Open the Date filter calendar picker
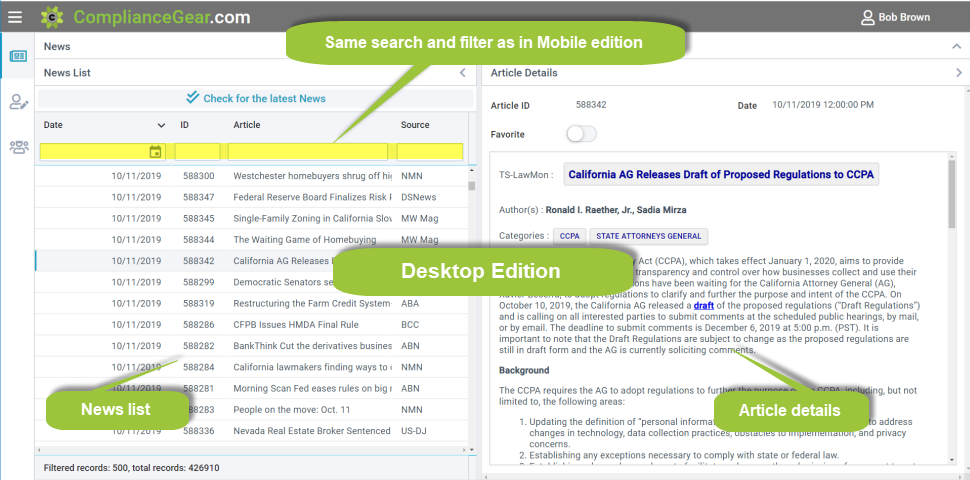Viewport: 970px width, 480px height. [155, 152]
